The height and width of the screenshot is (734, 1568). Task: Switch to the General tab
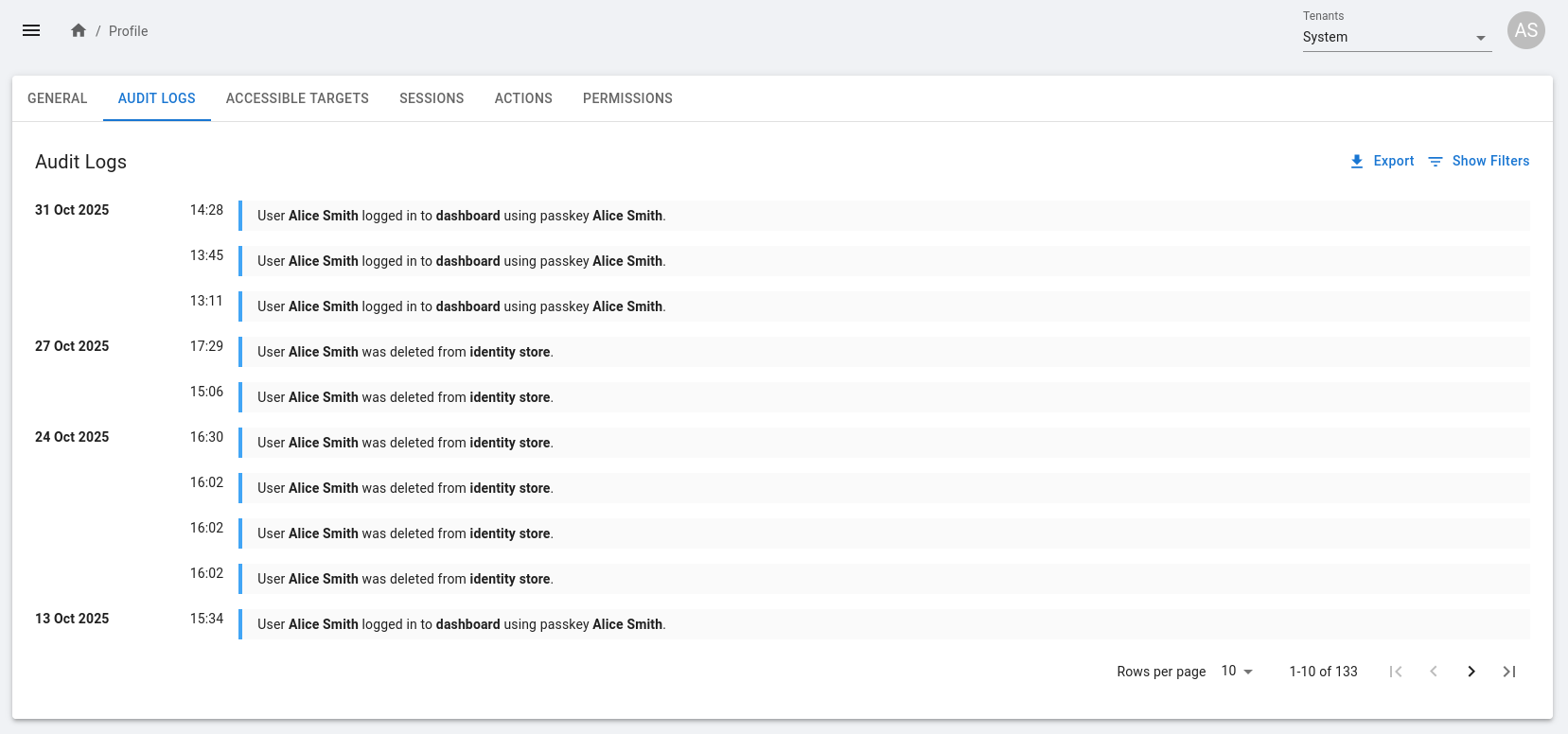point(58,98)
